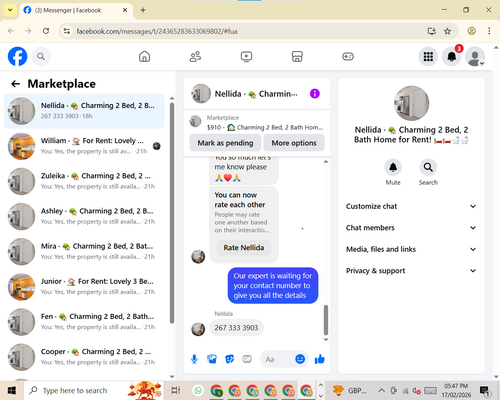Open the Video/Watch icon in top navigation

tap(246, 57)
